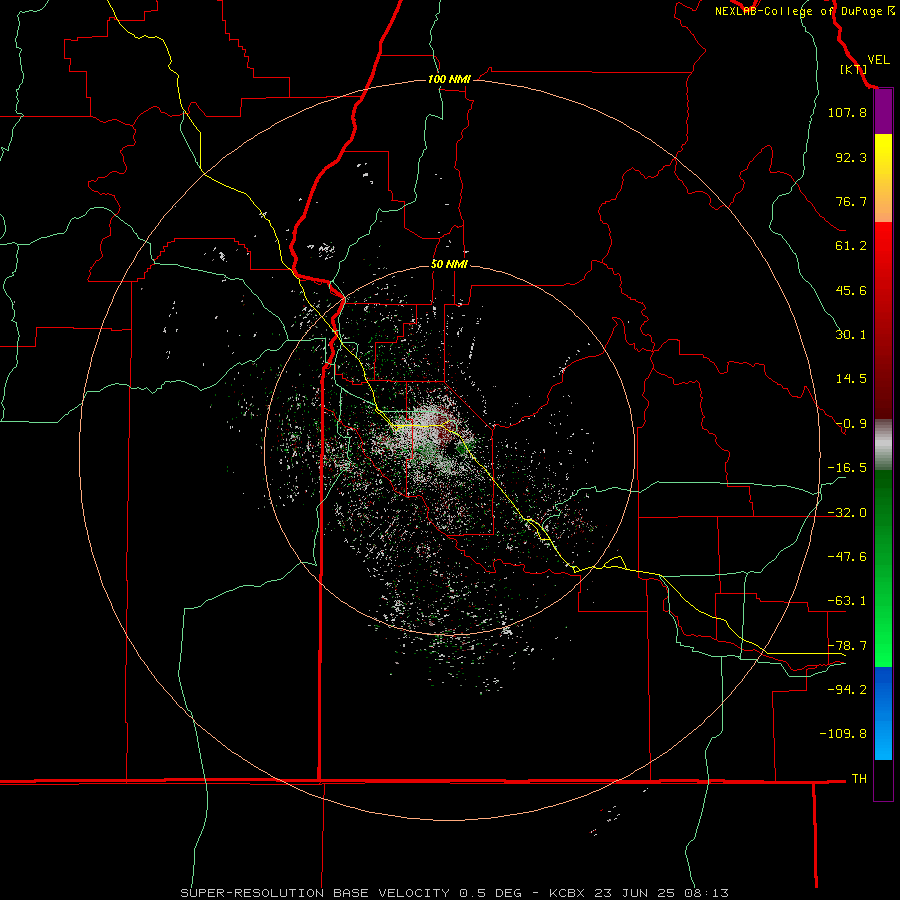Image resolution: width=900 pixels, height=900 pixels.
Task: Click the TH threshold legend label
Action: (x=859, y=778)
